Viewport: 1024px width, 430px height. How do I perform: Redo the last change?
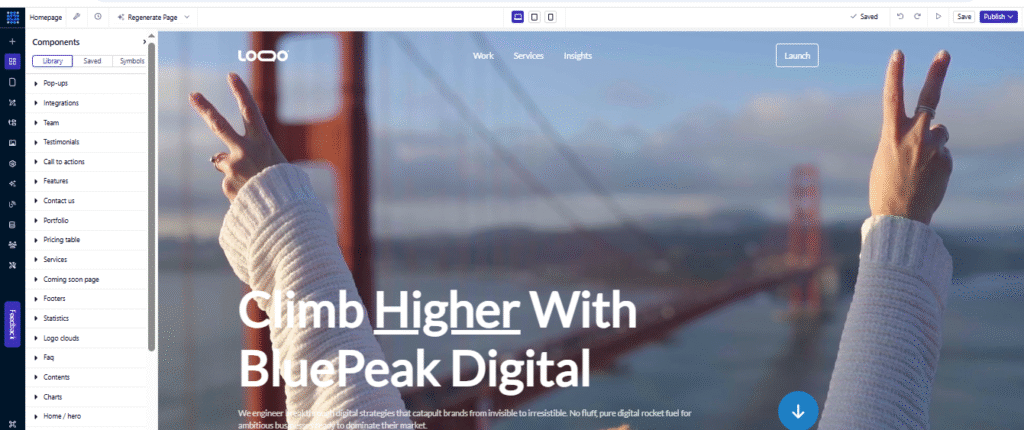coord(917,16)
